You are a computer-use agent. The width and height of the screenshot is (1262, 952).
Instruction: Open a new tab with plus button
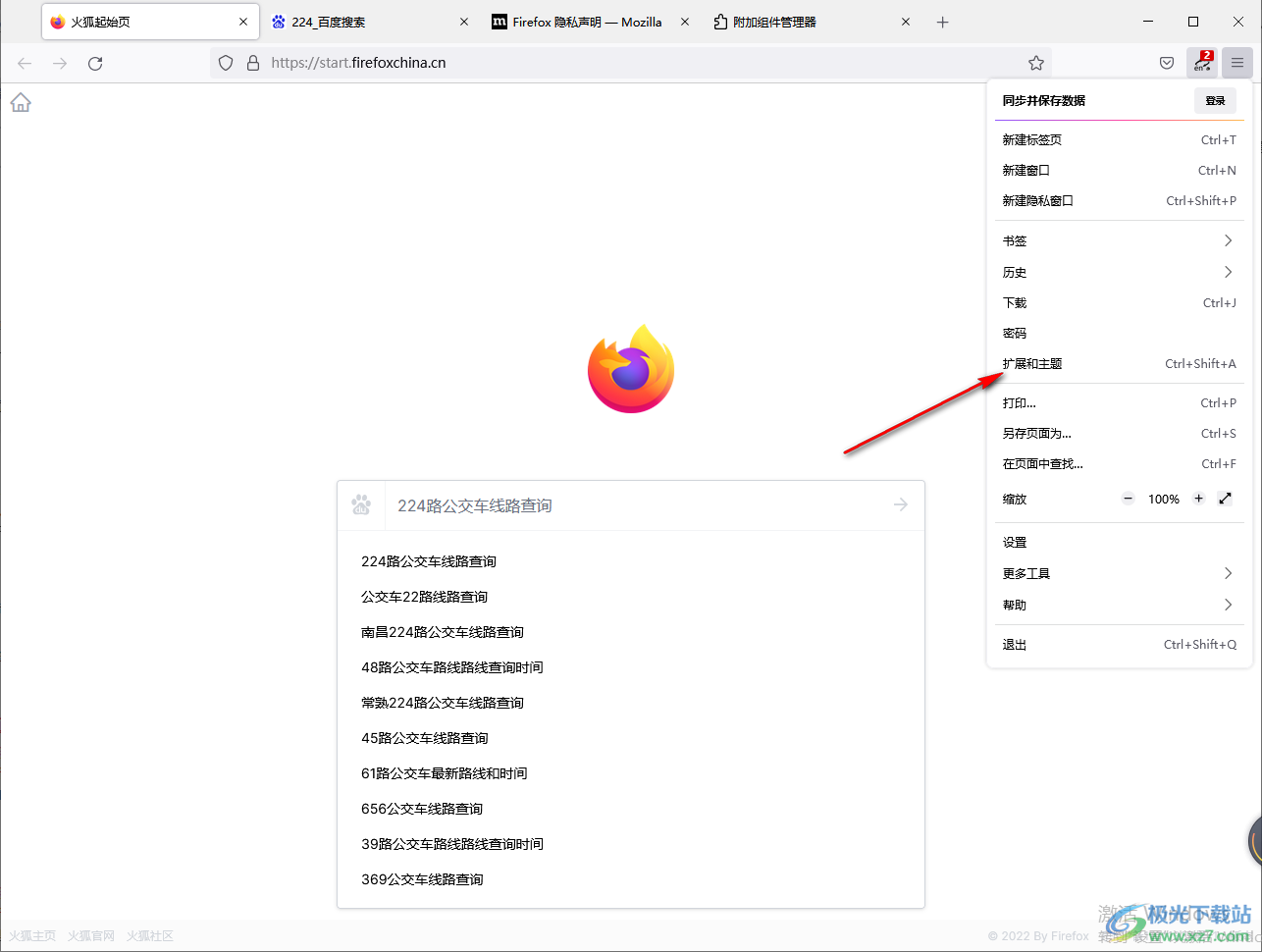pos(942,22)
